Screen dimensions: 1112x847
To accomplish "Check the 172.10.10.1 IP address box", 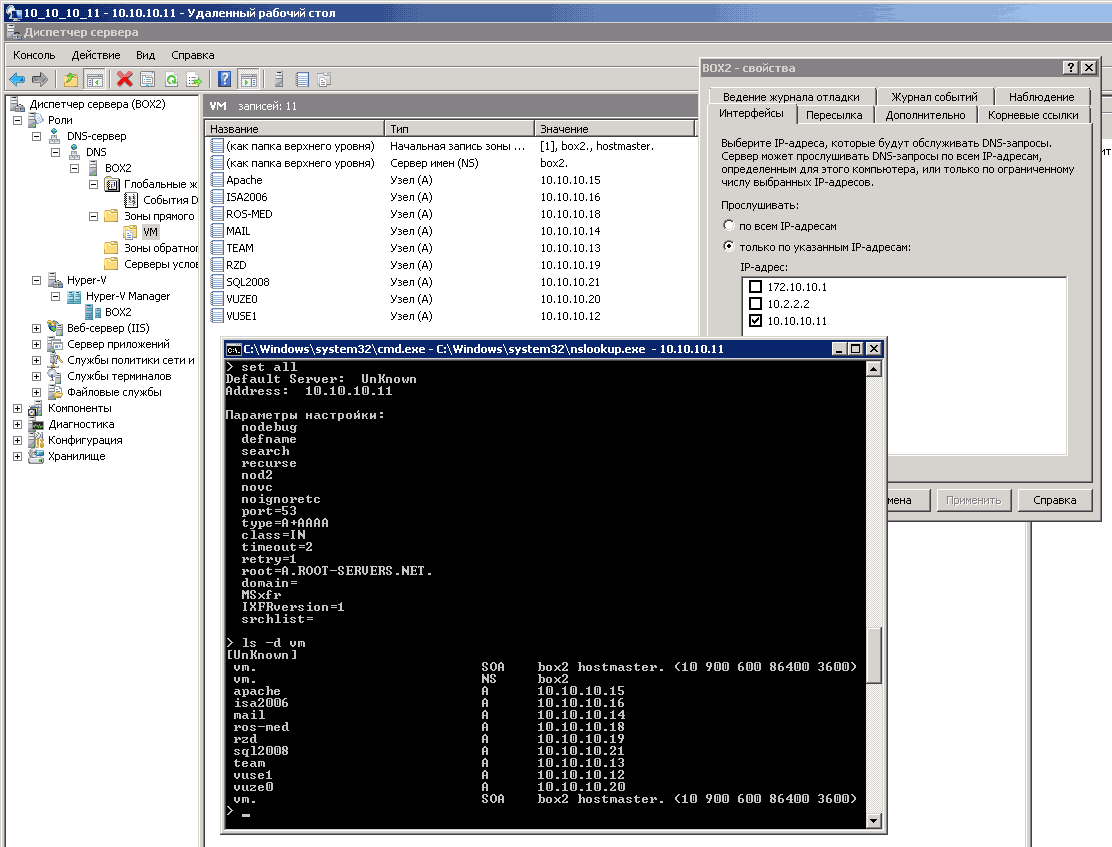I will coord(755,287).
